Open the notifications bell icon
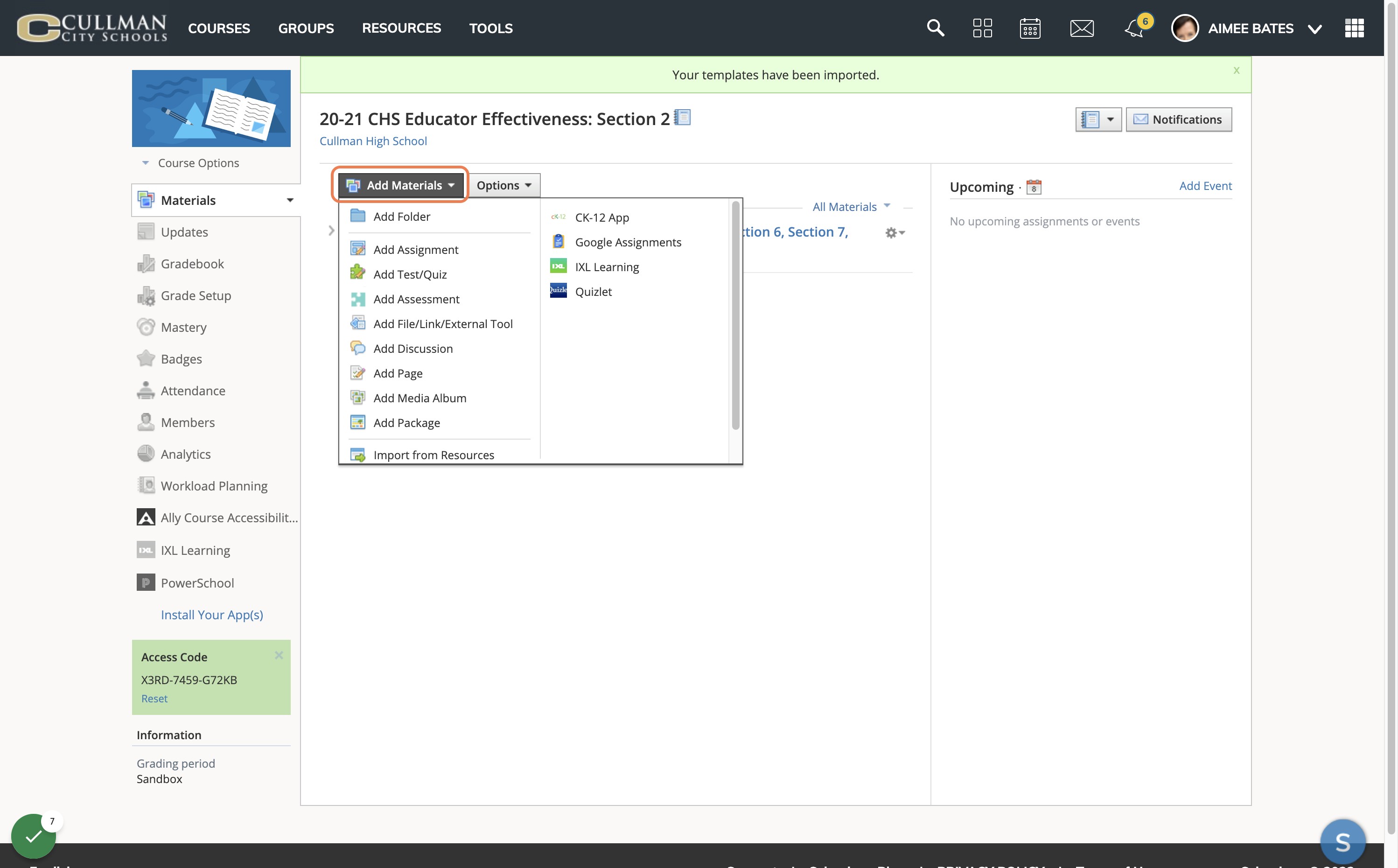 point(1134,28)
